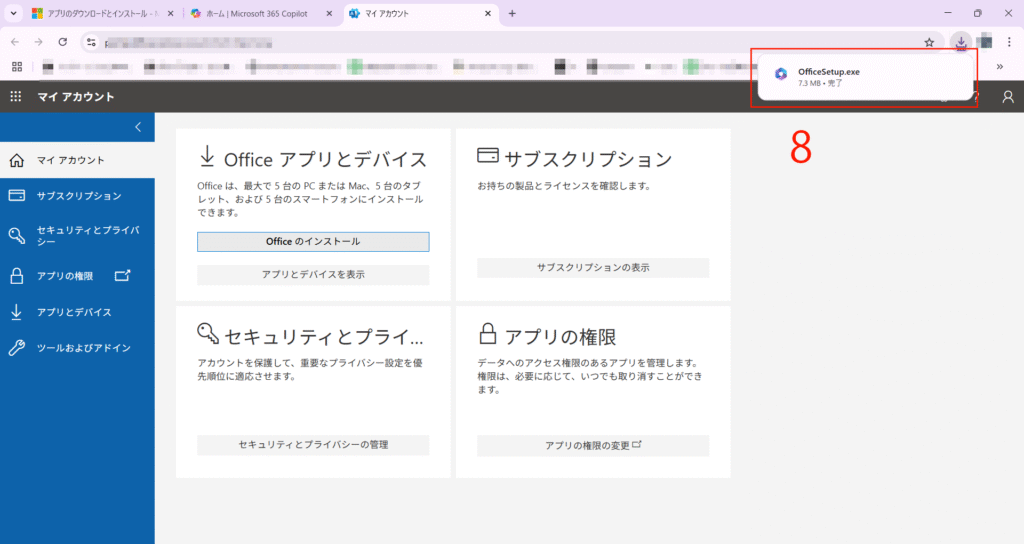Click the サブスクリプション card heading
1024x544 pixels.
pyautogui.click(x=588, y=159)
